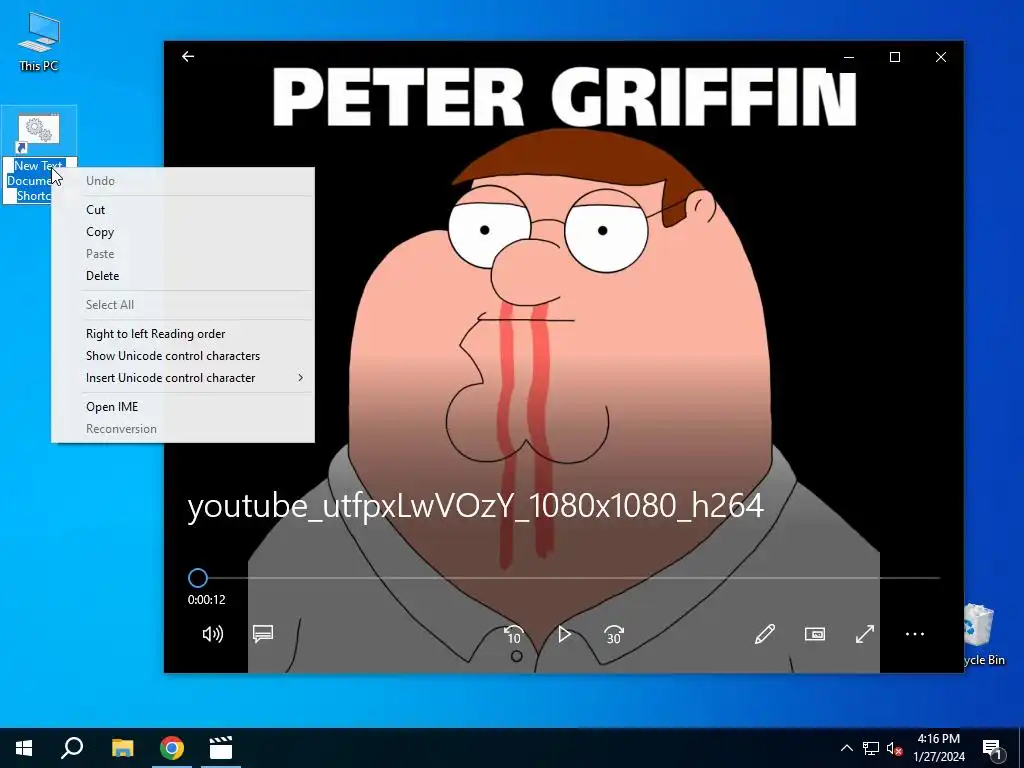Click the back arrow in the video player
1024x768 pixels.
click(x=188, y=57)
